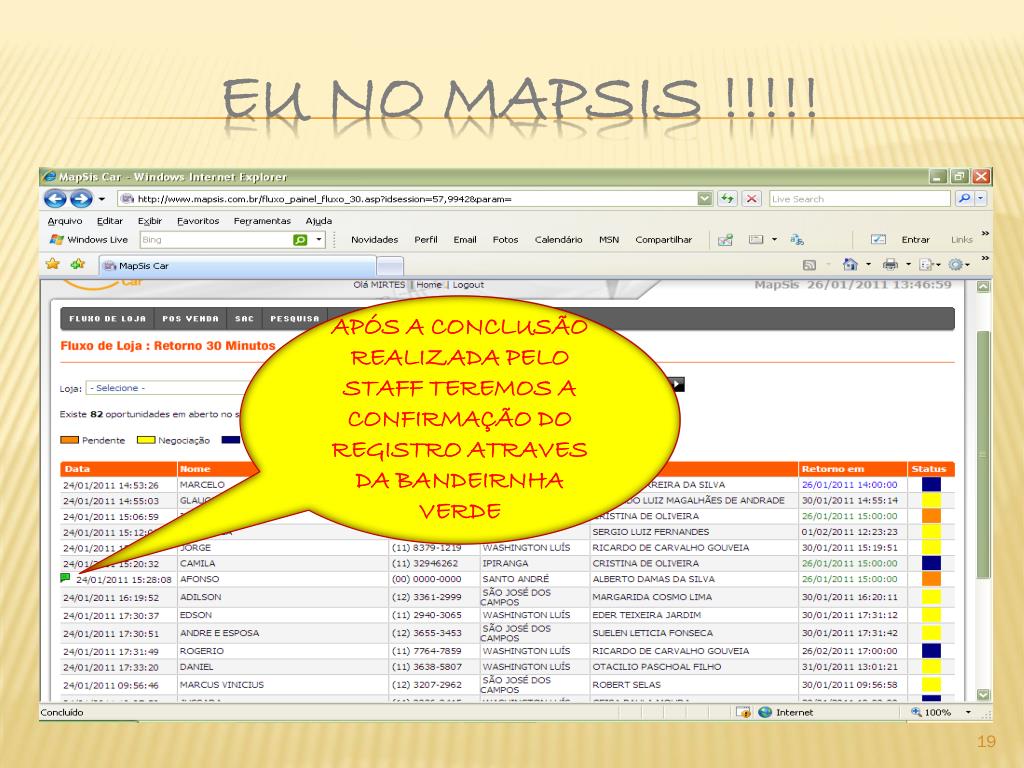Click Compartilhar on the Windows Live toolbar
The image size is (1024, 768).
pos(664,240)
